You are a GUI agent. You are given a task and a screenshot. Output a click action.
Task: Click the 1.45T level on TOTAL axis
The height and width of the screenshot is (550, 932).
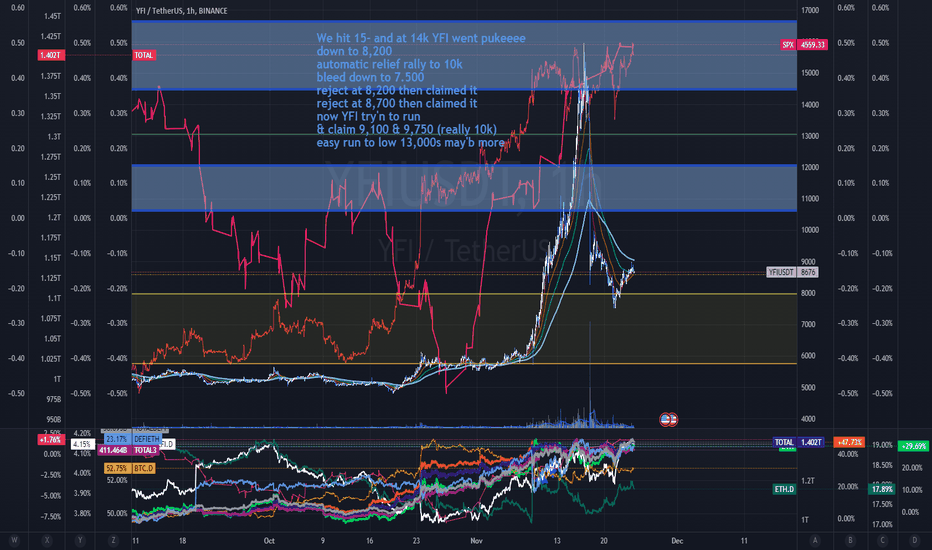point(52,16)
